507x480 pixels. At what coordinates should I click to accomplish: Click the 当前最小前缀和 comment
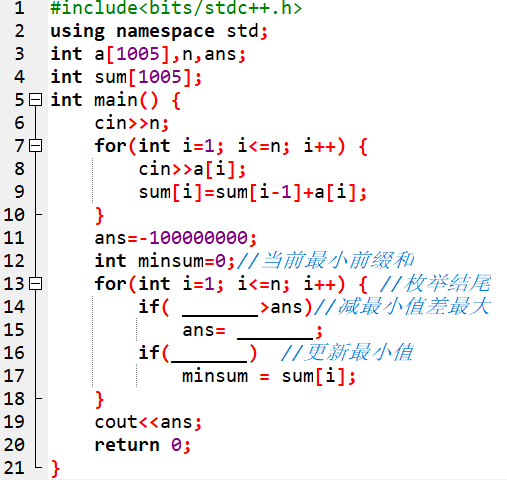pyautogui.click(x=337, y=260)
